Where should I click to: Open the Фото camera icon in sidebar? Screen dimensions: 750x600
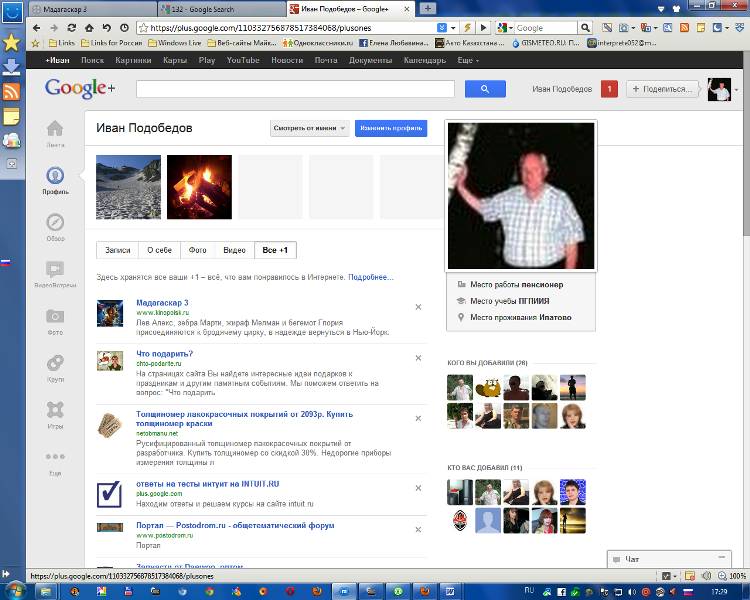55,316
